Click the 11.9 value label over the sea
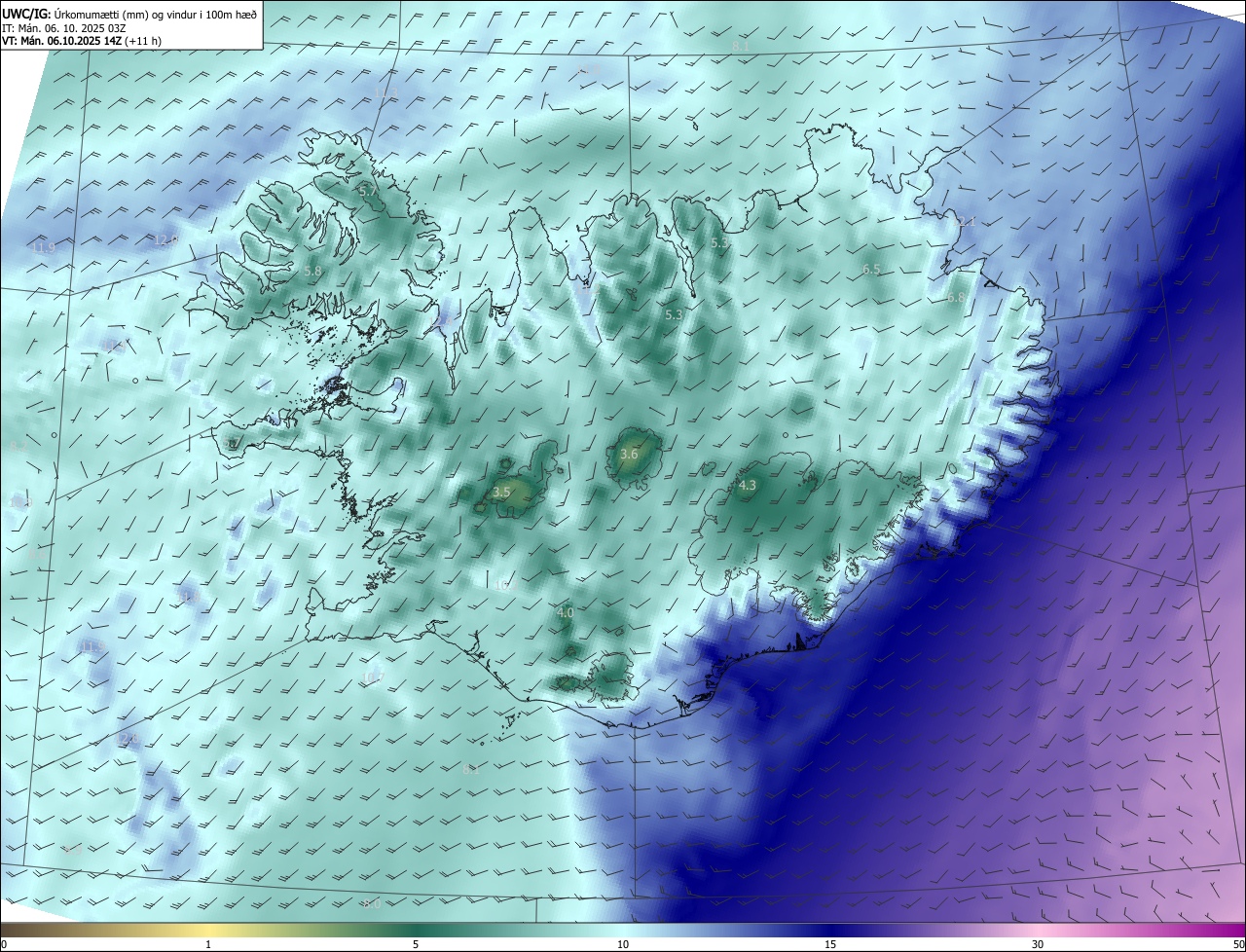 pyautogui.click(x=43, y=248)
